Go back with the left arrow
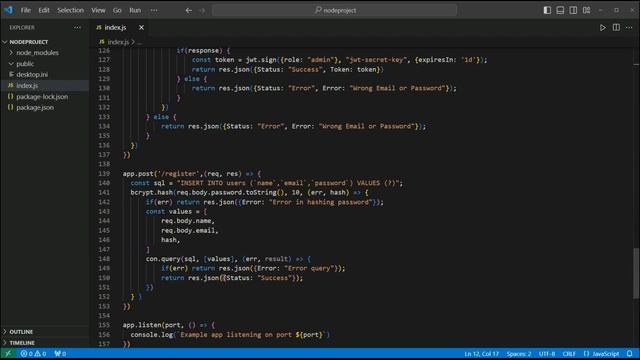The width and height of the screenshot is (640, 360). coord(189,11)
